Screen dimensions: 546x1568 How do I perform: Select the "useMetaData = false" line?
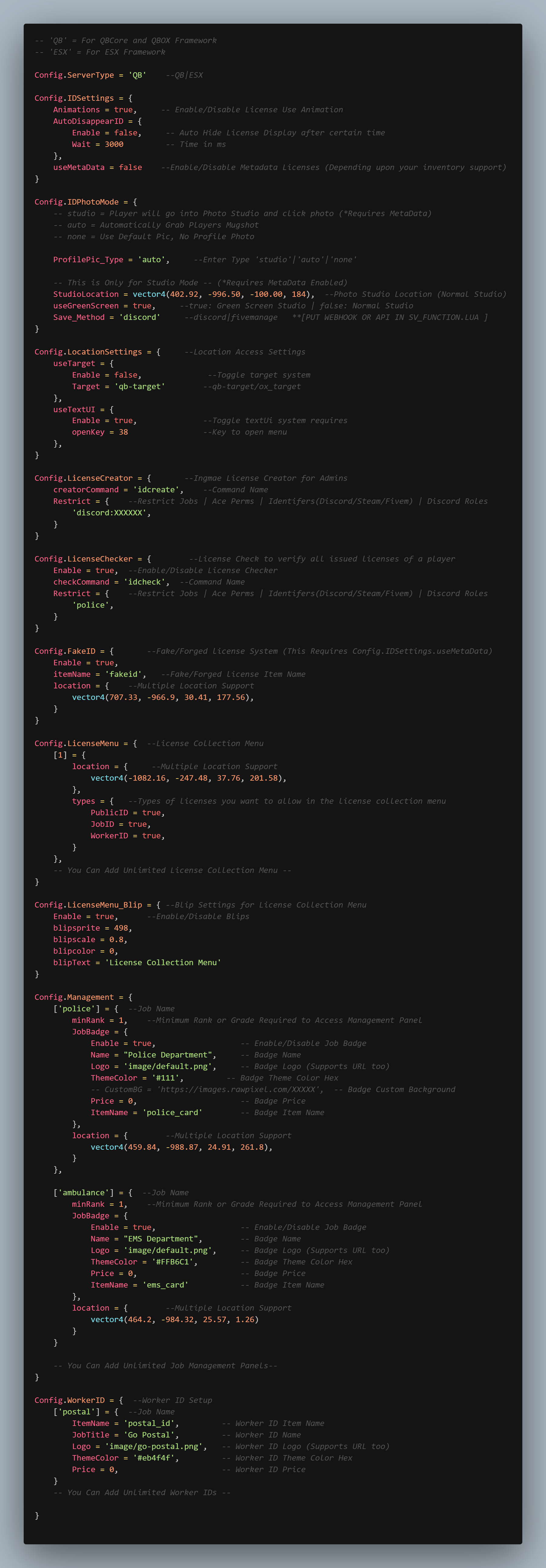click(97, 167)
